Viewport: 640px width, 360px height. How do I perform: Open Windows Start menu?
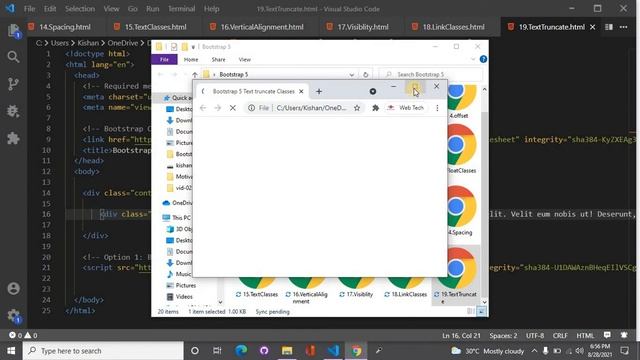tap(11, 351)
